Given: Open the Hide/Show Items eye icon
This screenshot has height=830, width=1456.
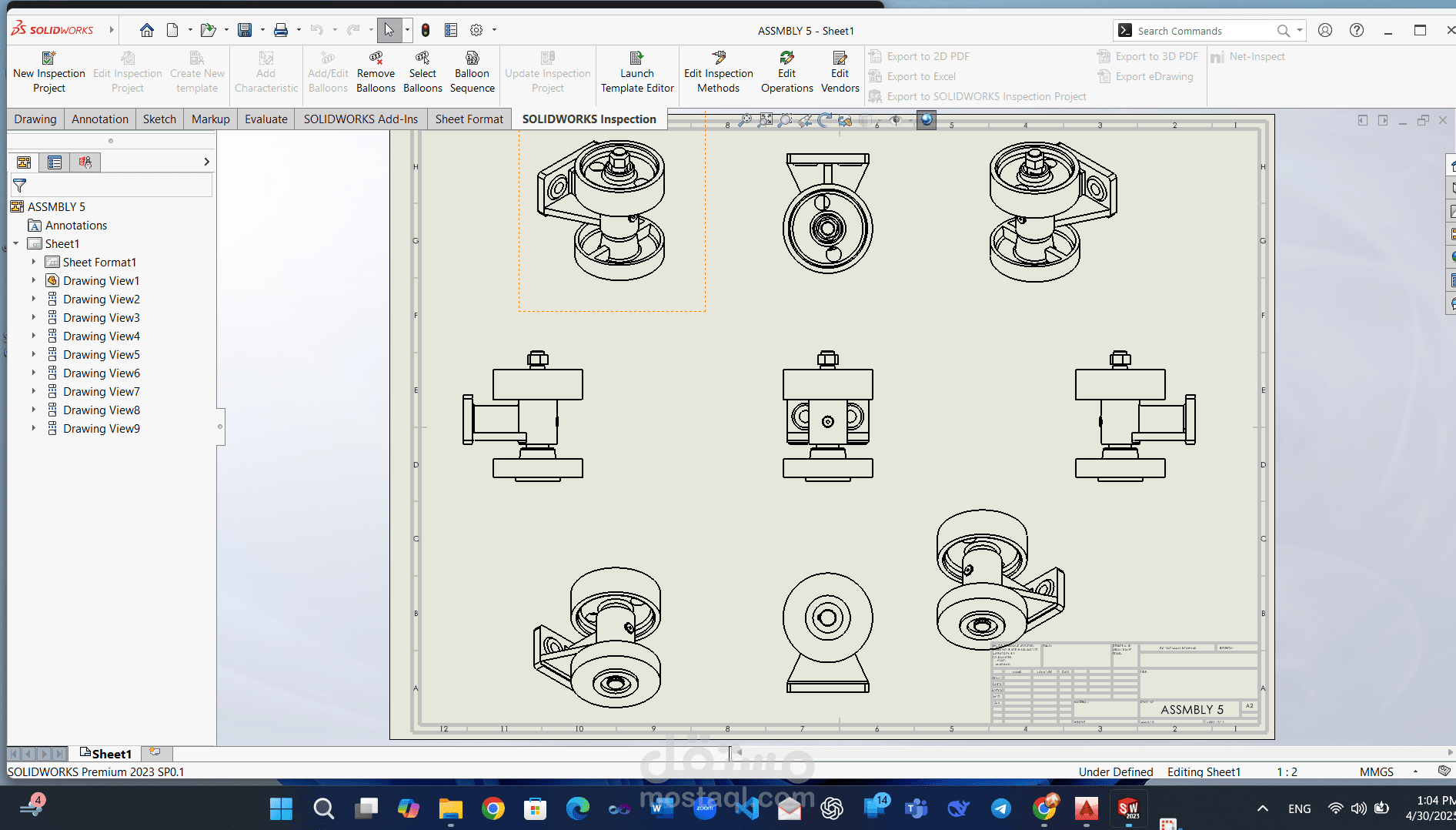Looking at the screenshot, I should (x=895, y=120).
